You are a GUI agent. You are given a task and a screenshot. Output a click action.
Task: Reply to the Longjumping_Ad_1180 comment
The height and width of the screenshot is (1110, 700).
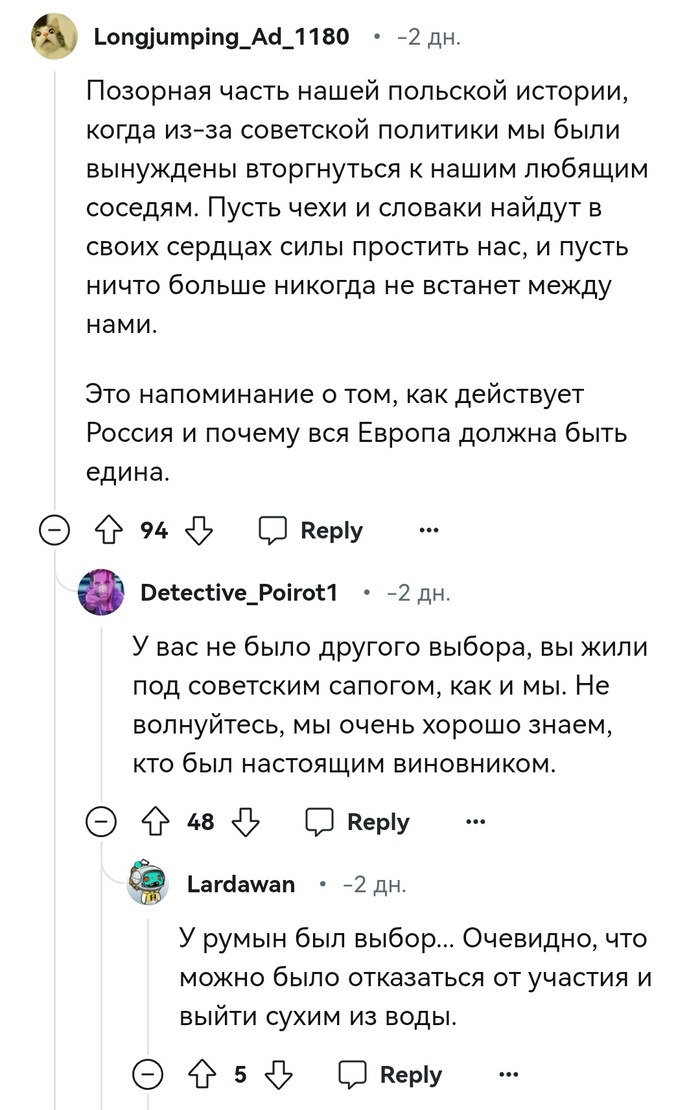click(311, 531)
